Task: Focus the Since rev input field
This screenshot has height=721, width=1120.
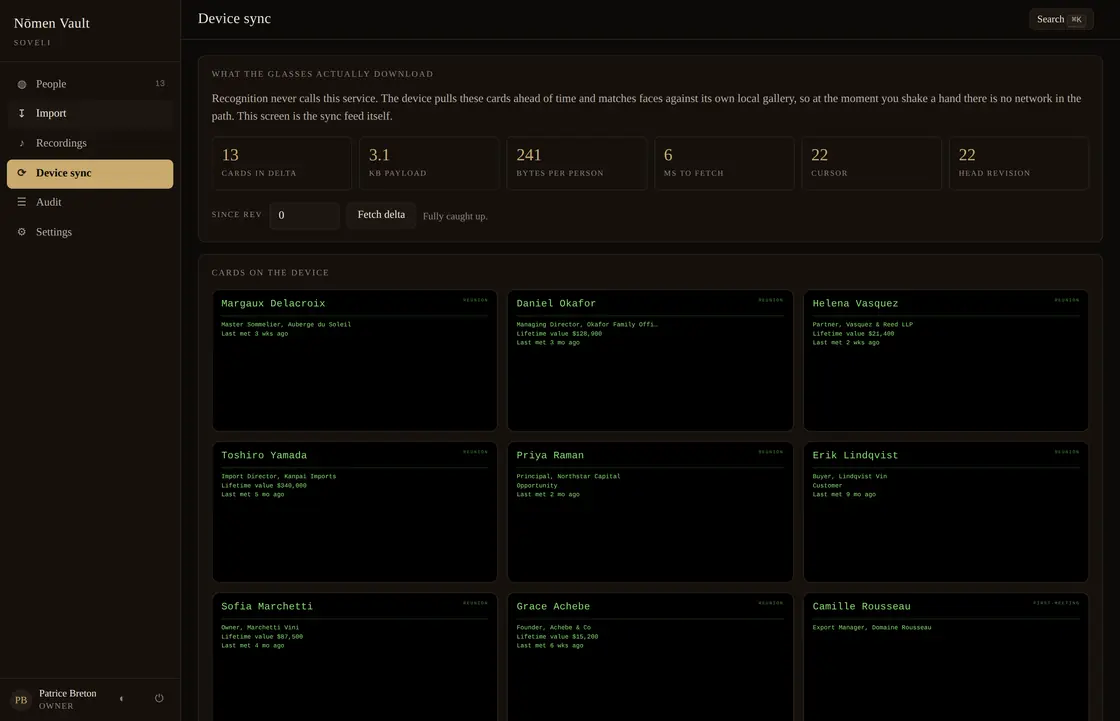Action: [304, 215]
